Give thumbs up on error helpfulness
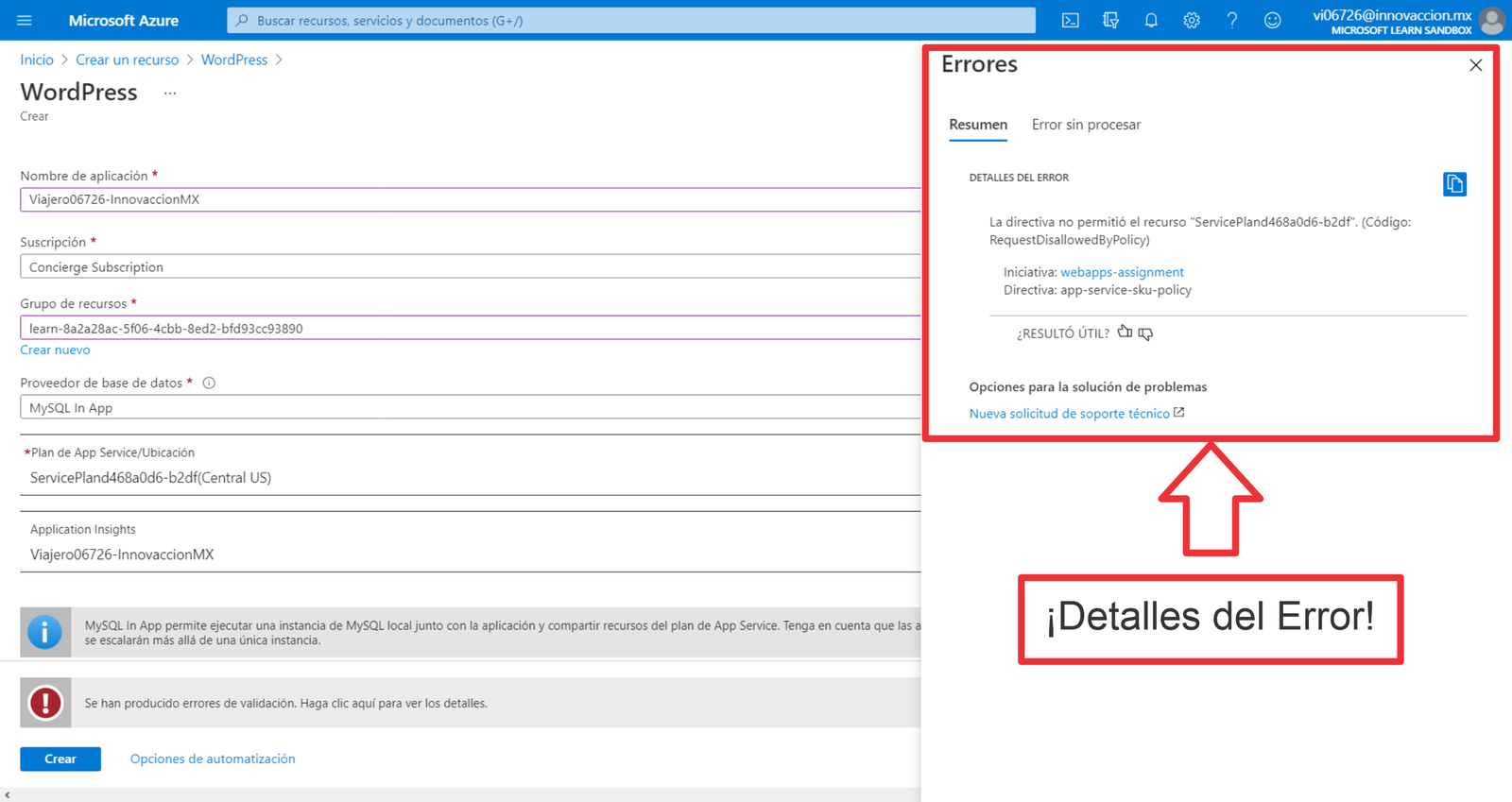The height and width of the screenshot is (802, 1512). point(1125,333)
